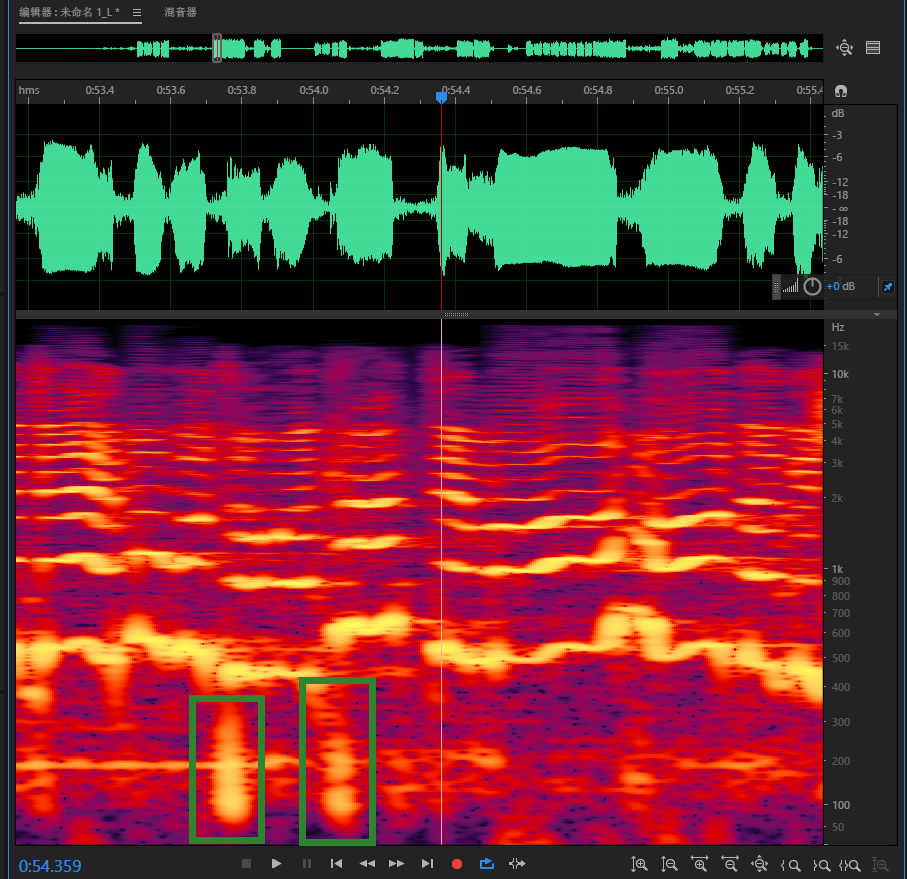Click the Play button in transport controls
Screen dimensions: 907x879
(x=277, y=863)
